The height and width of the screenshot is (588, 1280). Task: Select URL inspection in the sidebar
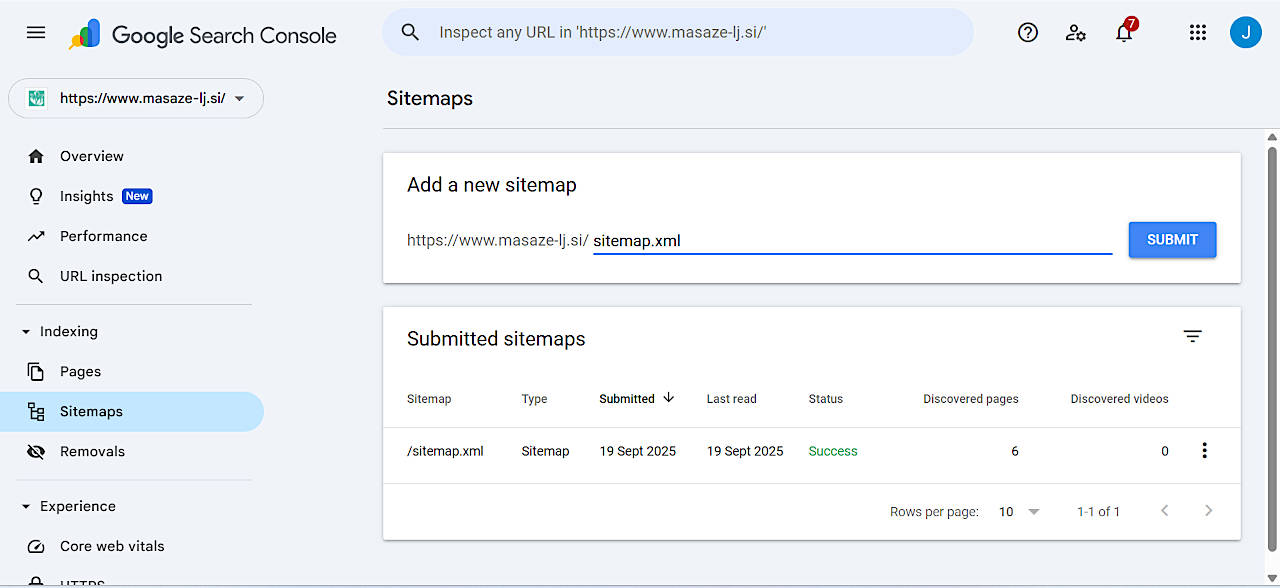tap(110, 276)
